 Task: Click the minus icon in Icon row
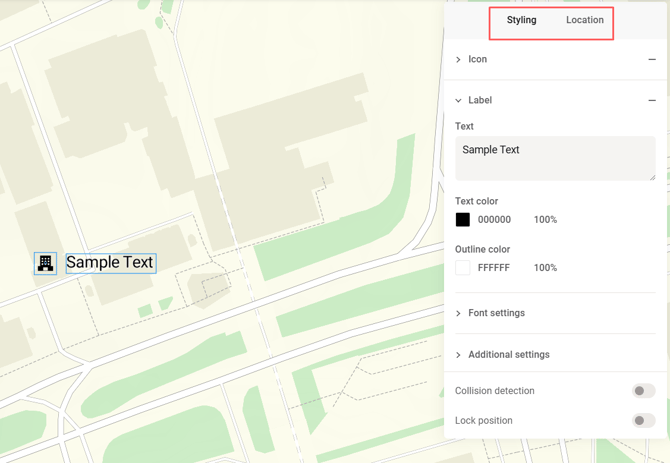coord(652,60)
